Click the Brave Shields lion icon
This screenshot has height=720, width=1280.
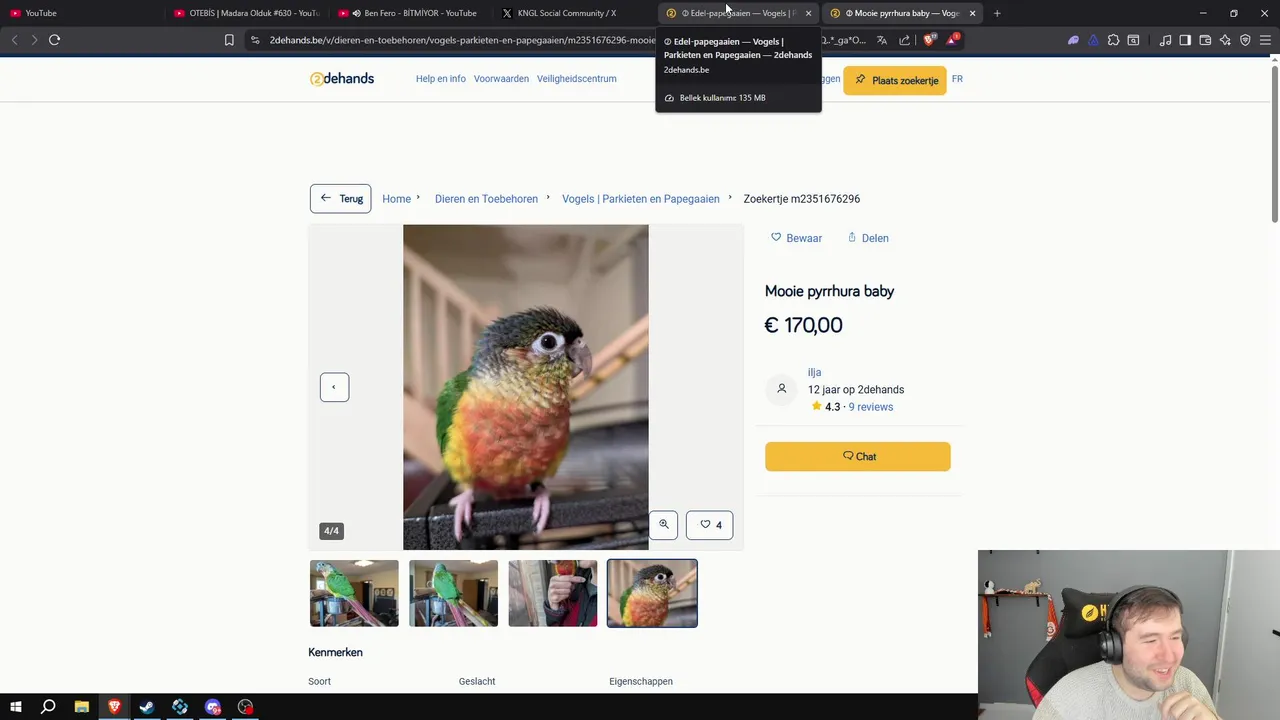tap(929, 40)
